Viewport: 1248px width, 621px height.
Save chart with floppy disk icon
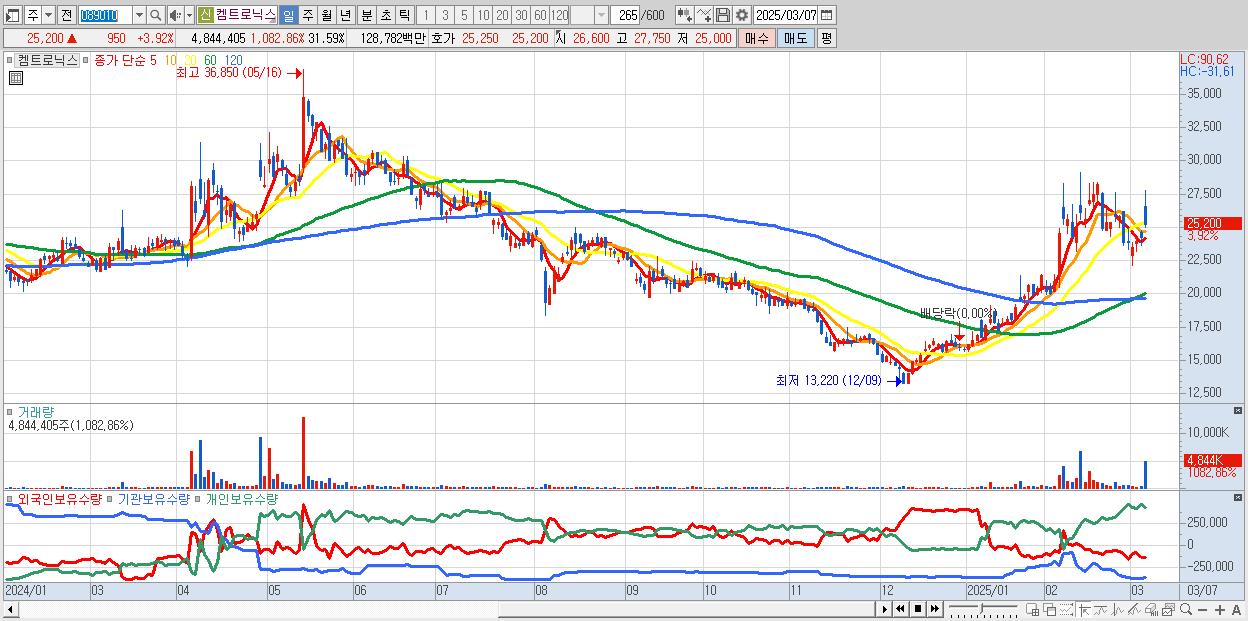click(723, 15)
